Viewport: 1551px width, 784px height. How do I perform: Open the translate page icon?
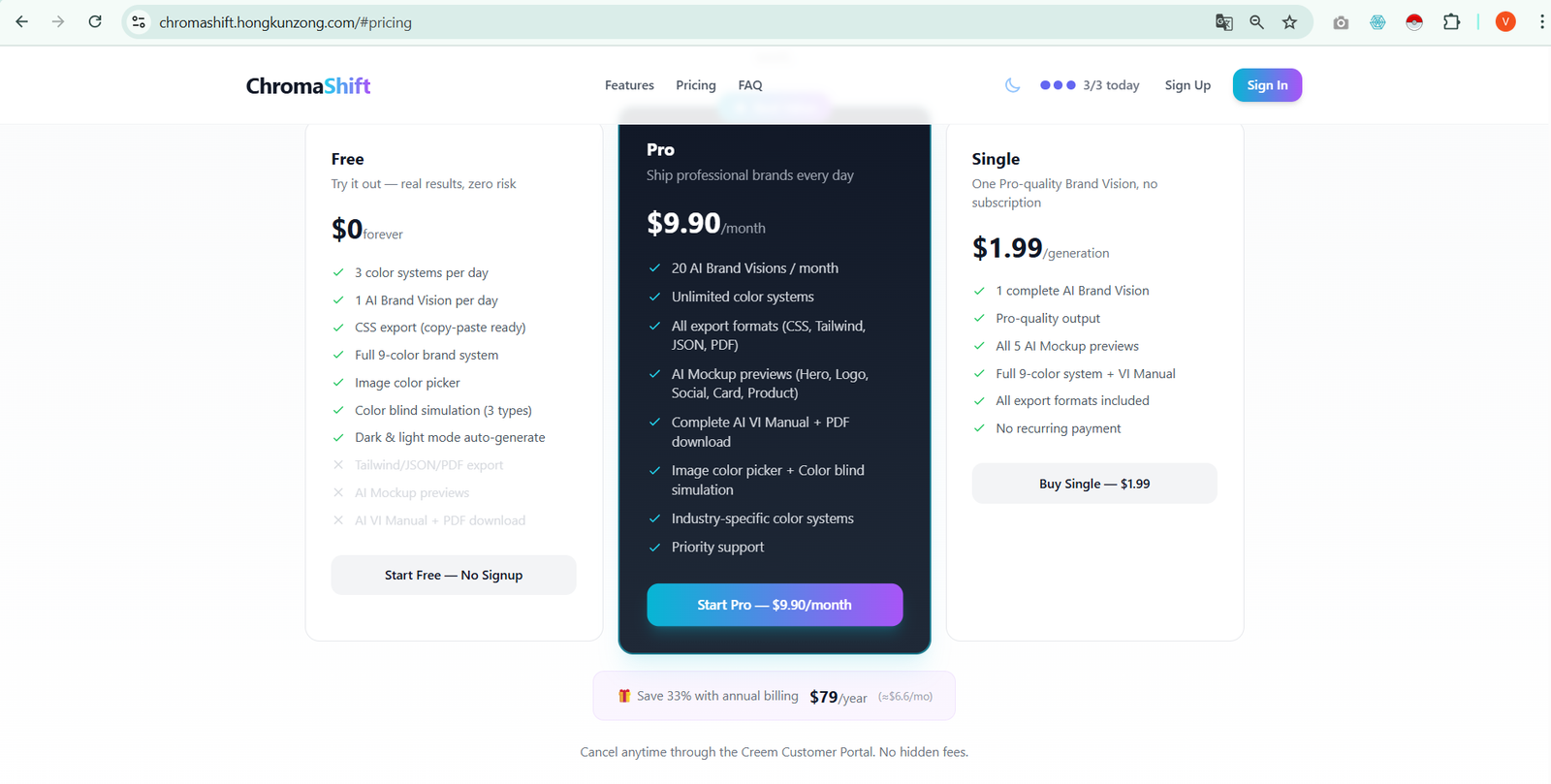pyautogui.click(x=1224, y=22)
